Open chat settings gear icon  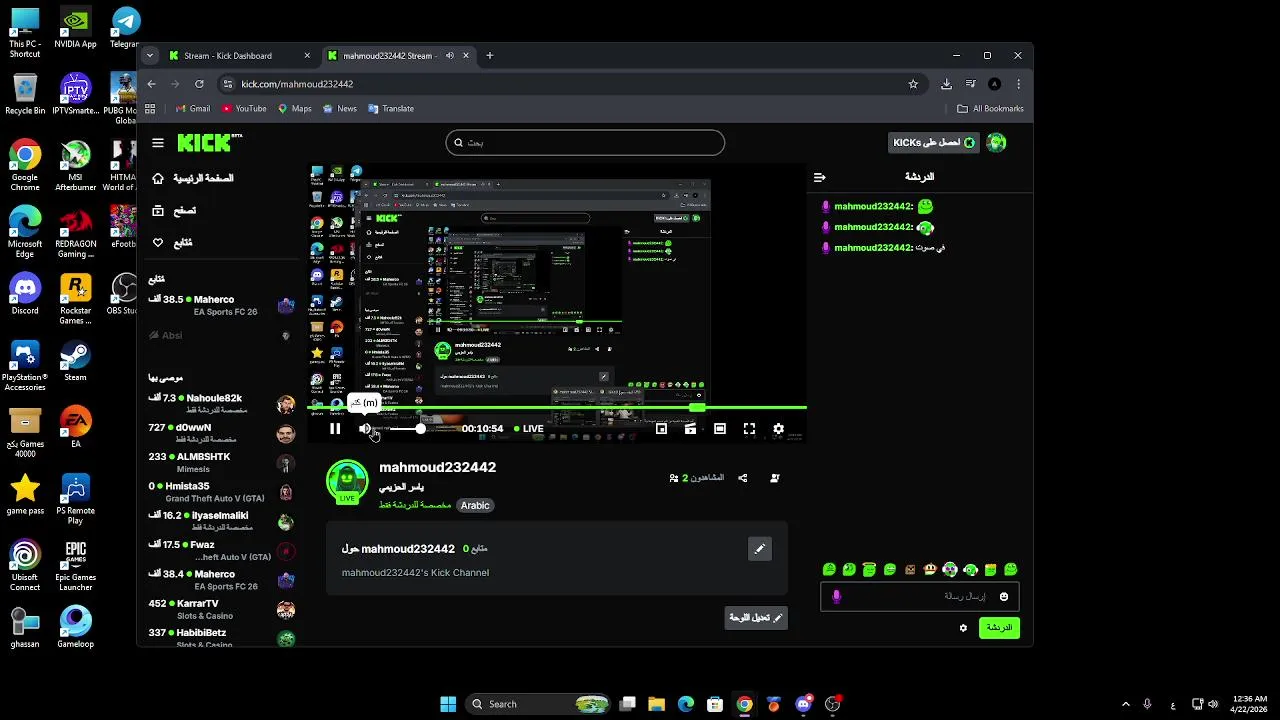964,628
